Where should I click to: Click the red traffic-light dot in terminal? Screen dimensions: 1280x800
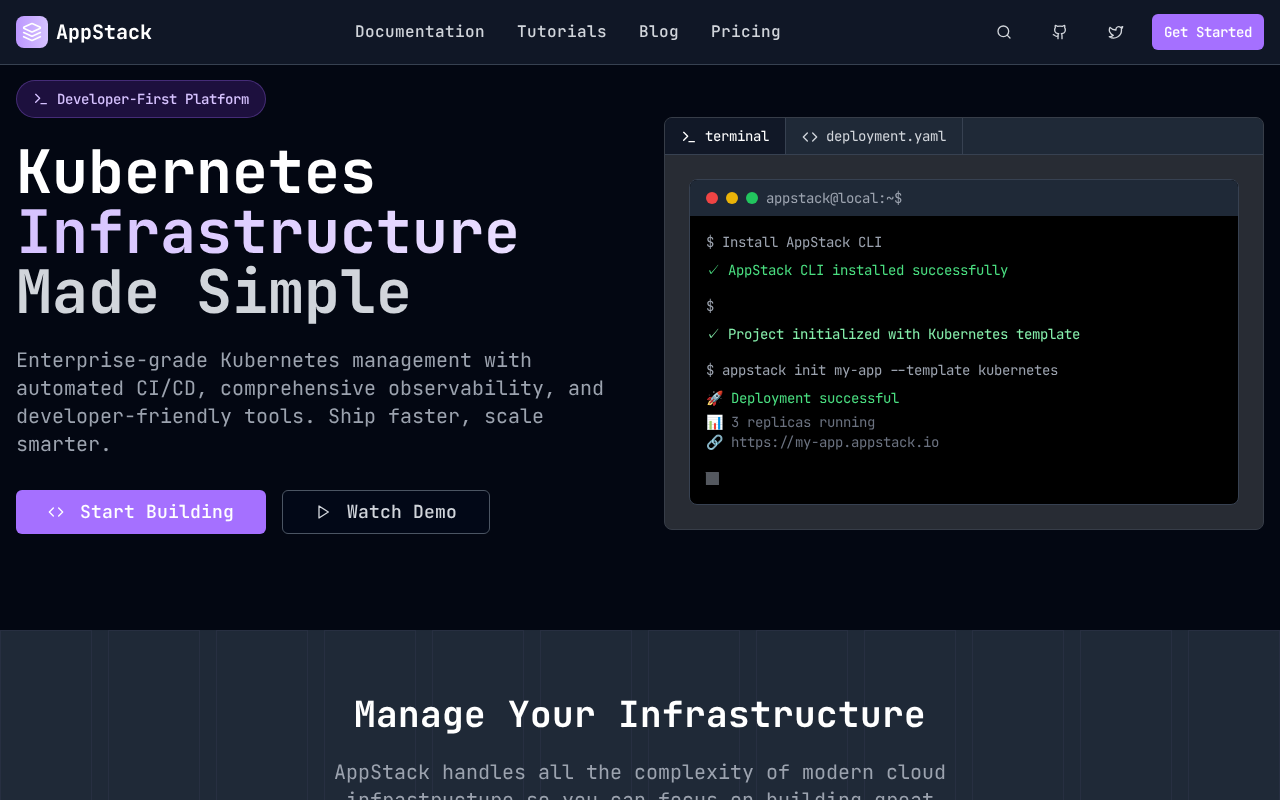(x=712, y=198)
